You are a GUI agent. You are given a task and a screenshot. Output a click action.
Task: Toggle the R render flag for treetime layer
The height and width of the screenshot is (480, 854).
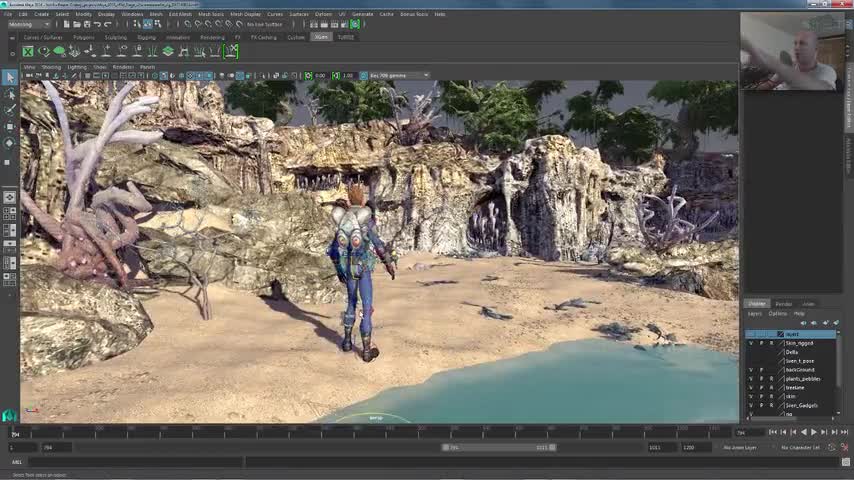(x=771, y=388)
